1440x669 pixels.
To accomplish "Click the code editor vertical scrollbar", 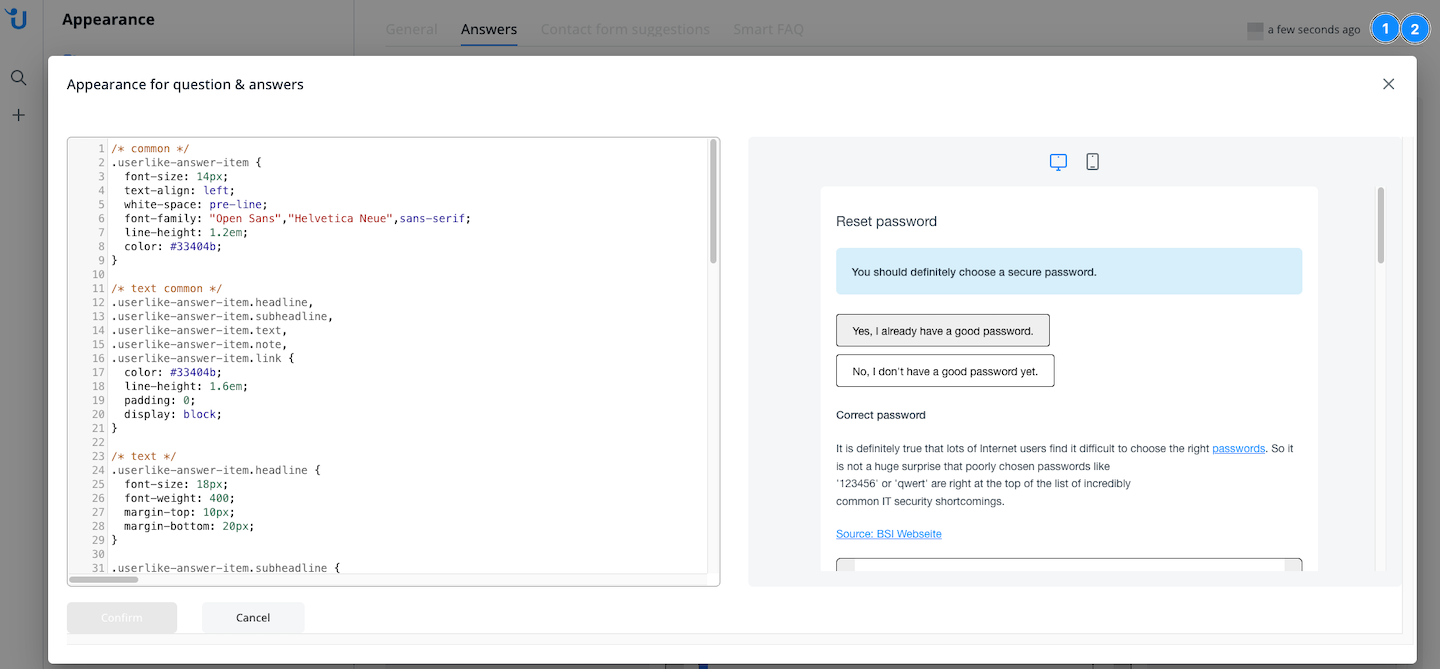I will 713,202.
